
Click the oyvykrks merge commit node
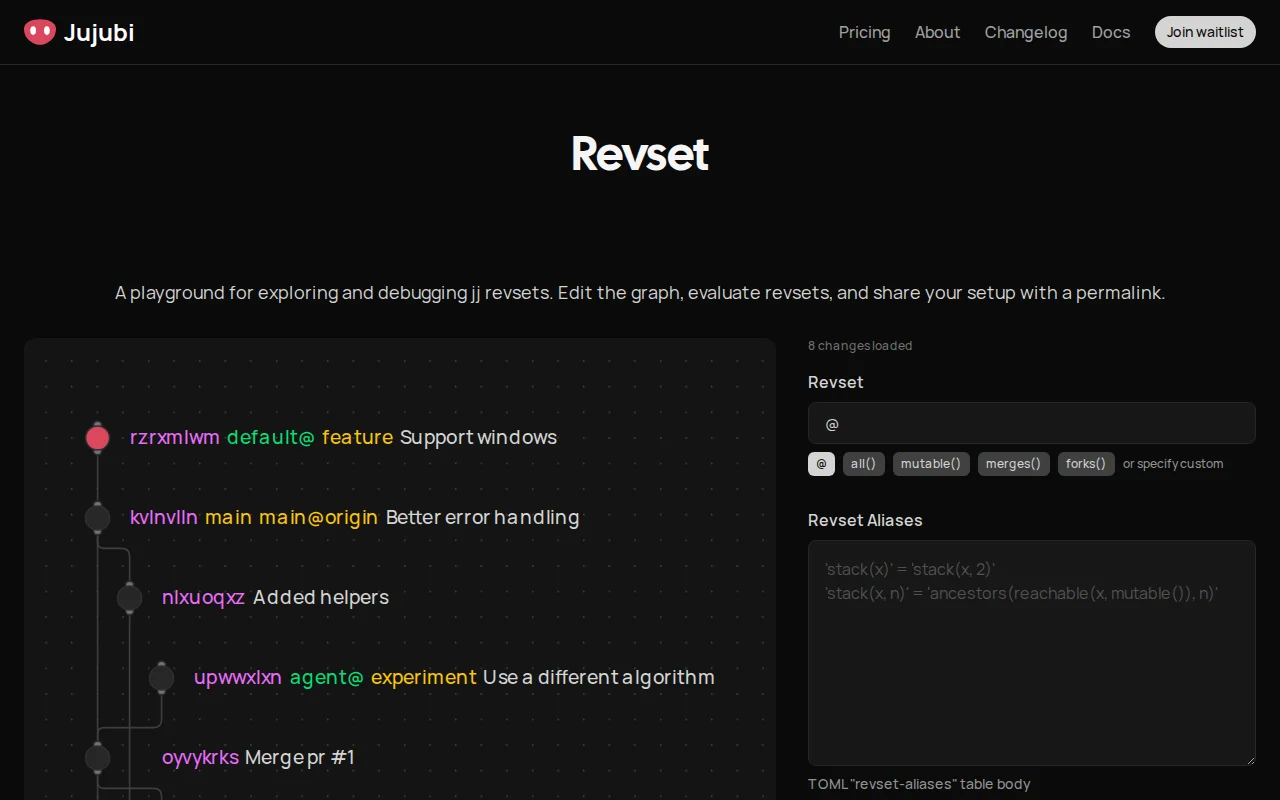coord(97,758)
